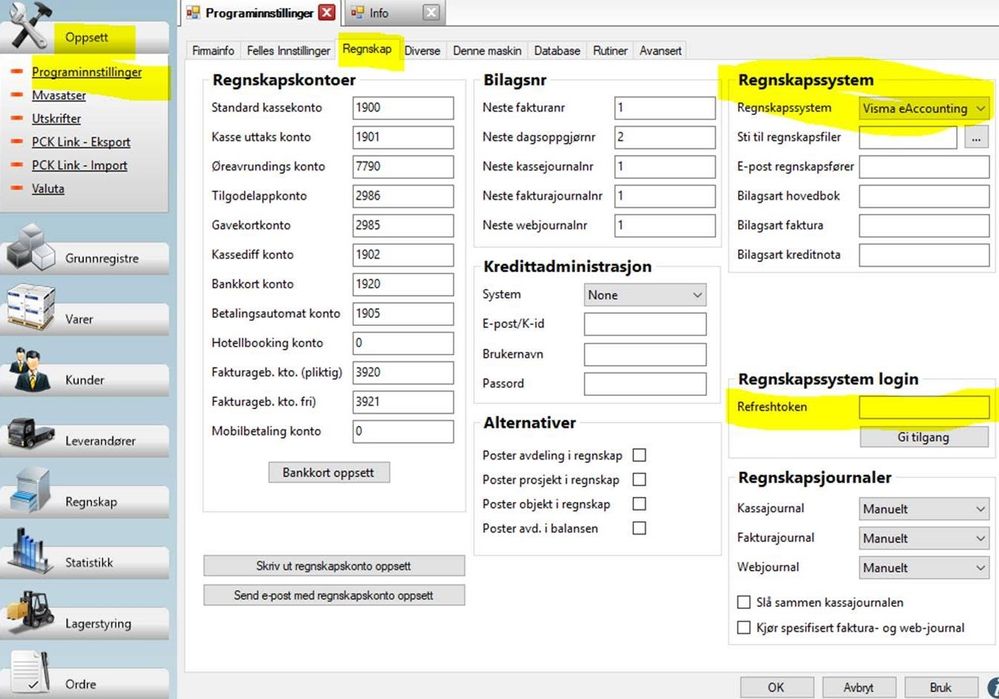
Task: Expand the Regnskapssystem dropdown
Action: tap(924, 108)
